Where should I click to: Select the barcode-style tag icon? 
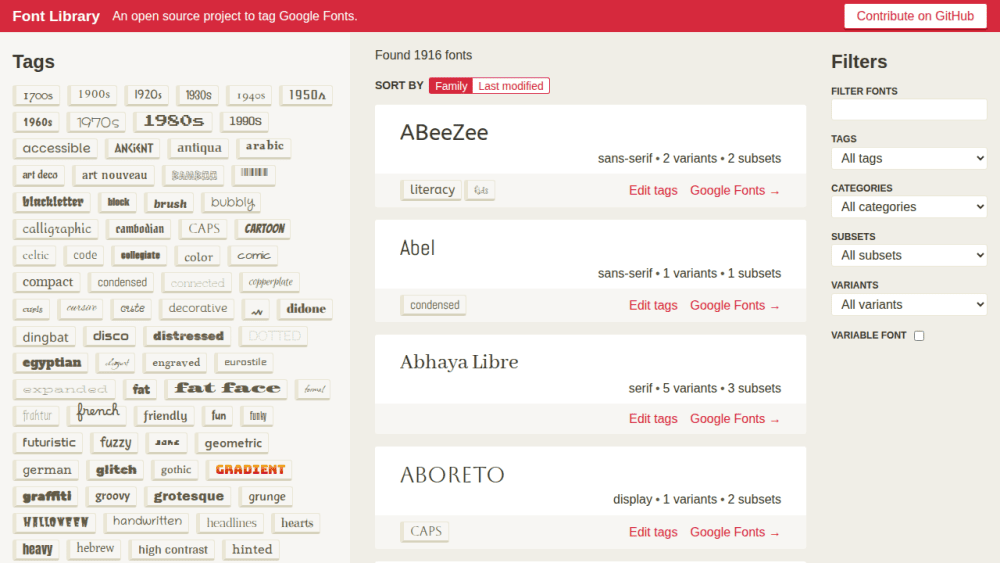pos(254,174)
